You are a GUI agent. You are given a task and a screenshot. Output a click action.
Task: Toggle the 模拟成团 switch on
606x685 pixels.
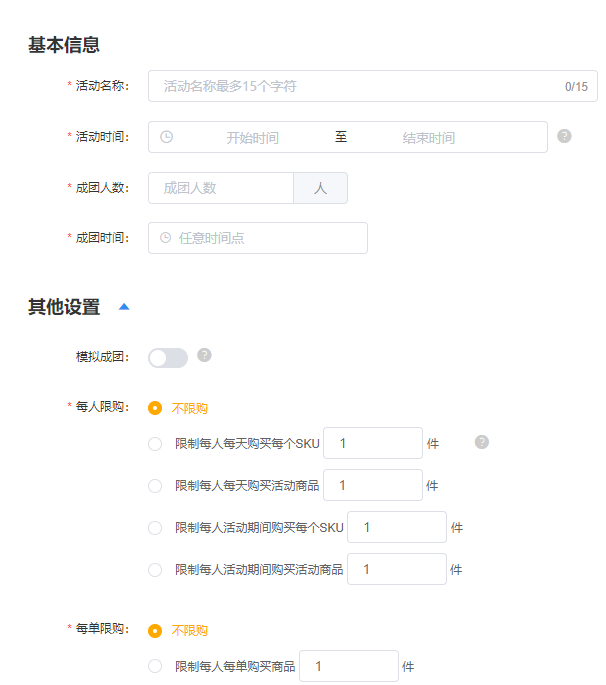(x=168, y=358)
